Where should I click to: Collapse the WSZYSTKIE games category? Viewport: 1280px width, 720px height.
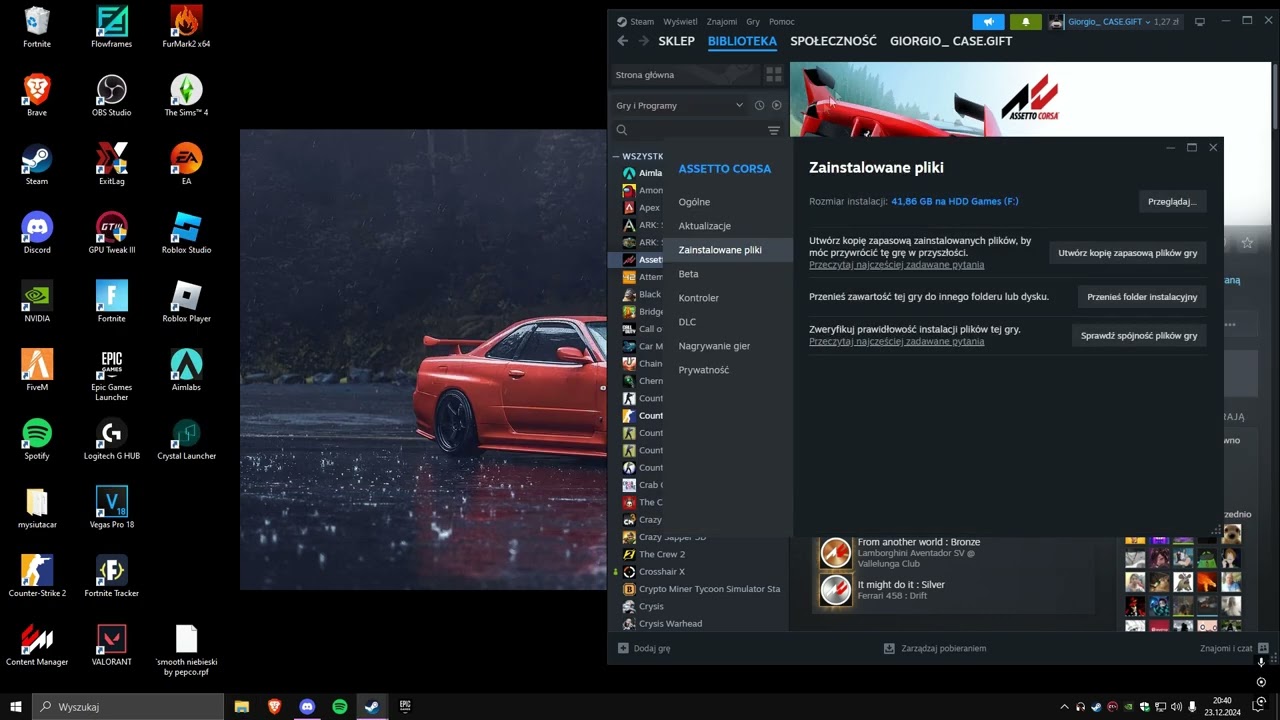617,156
